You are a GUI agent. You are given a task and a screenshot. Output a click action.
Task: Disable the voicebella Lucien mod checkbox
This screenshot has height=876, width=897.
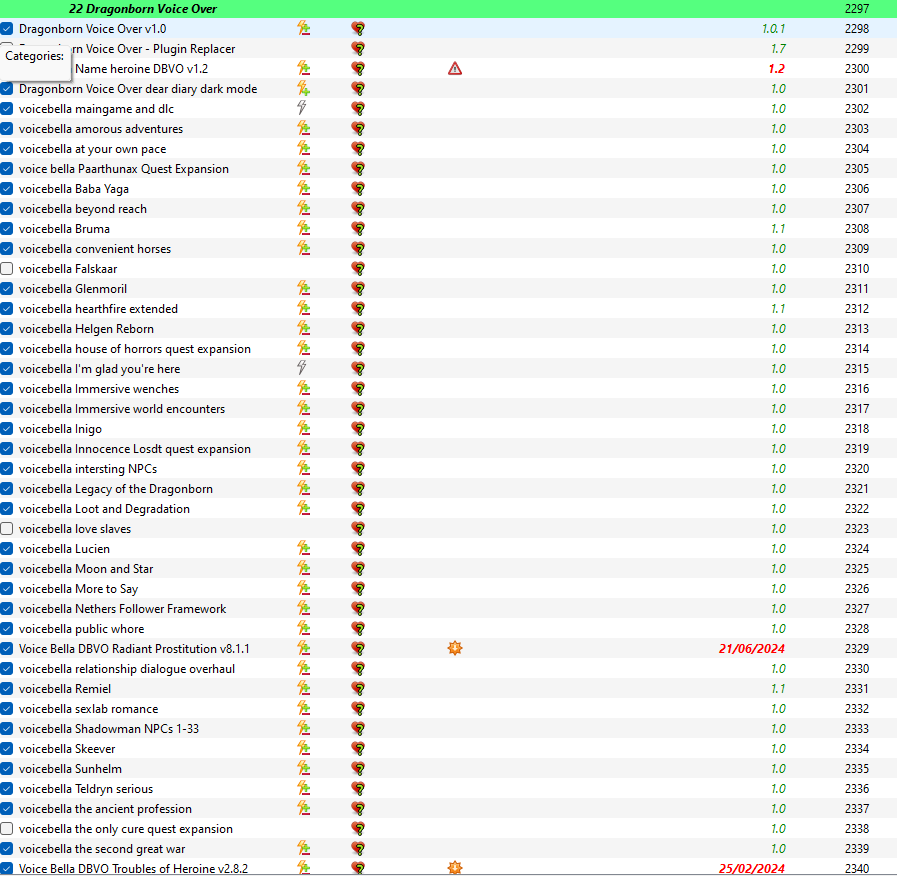coord(7,549)
